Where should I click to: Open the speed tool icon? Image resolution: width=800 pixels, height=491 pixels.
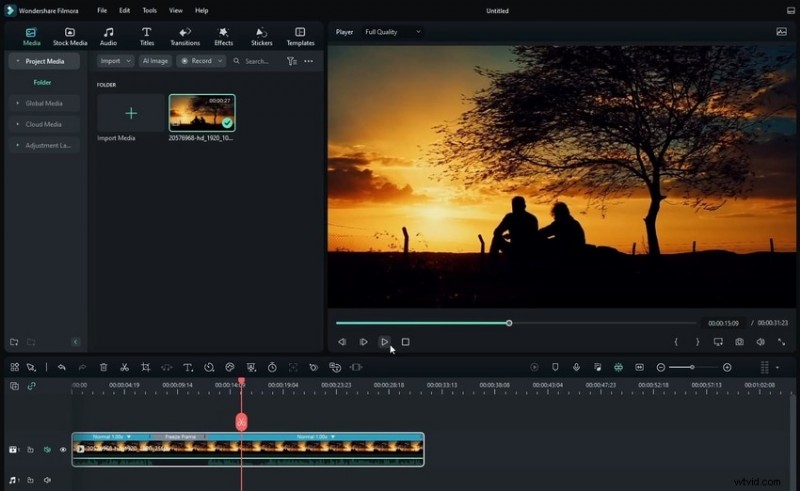click(209, 367)
